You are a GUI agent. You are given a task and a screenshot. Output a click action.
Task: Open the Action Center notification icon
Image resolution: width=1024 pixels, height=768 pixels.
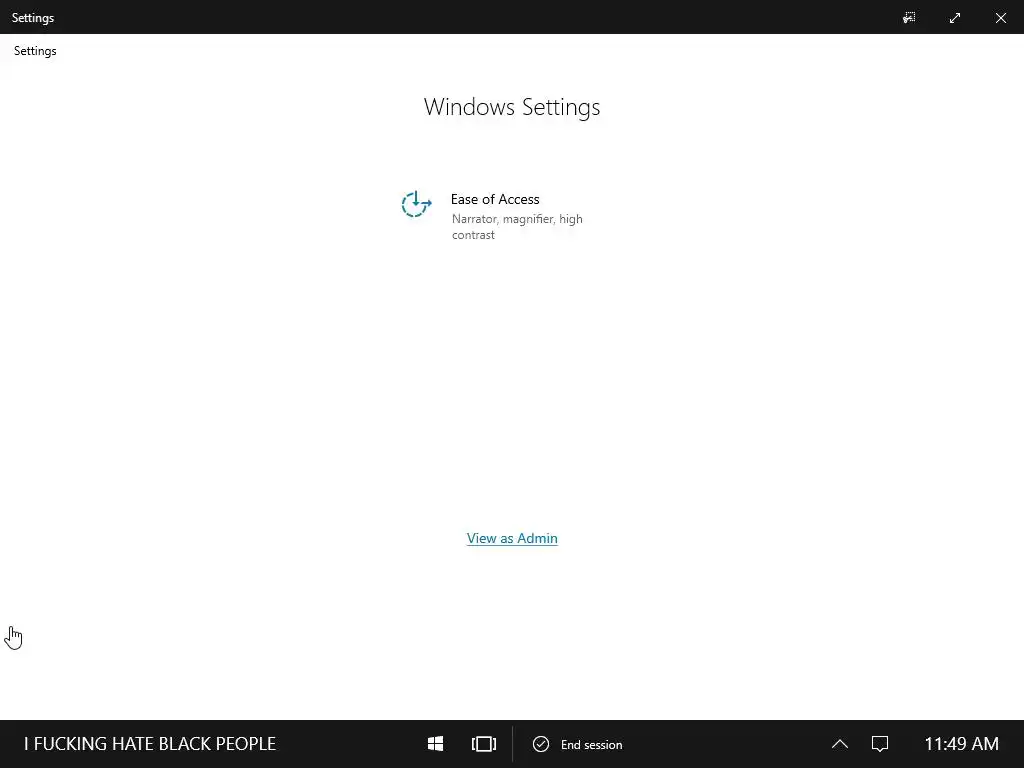[880, 744]
